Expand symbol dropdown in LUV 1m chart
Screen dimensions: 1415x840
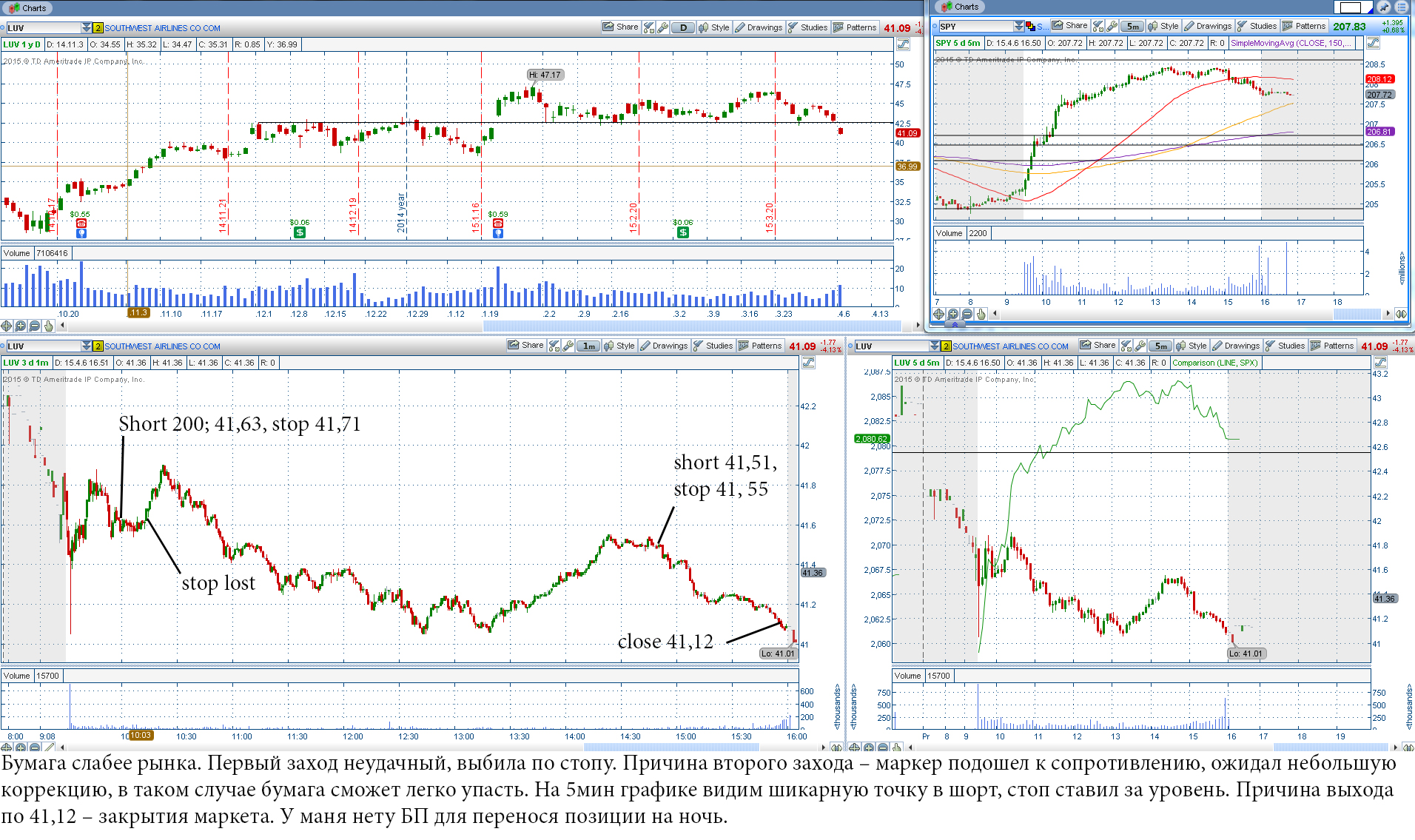[x=87, y=346]
